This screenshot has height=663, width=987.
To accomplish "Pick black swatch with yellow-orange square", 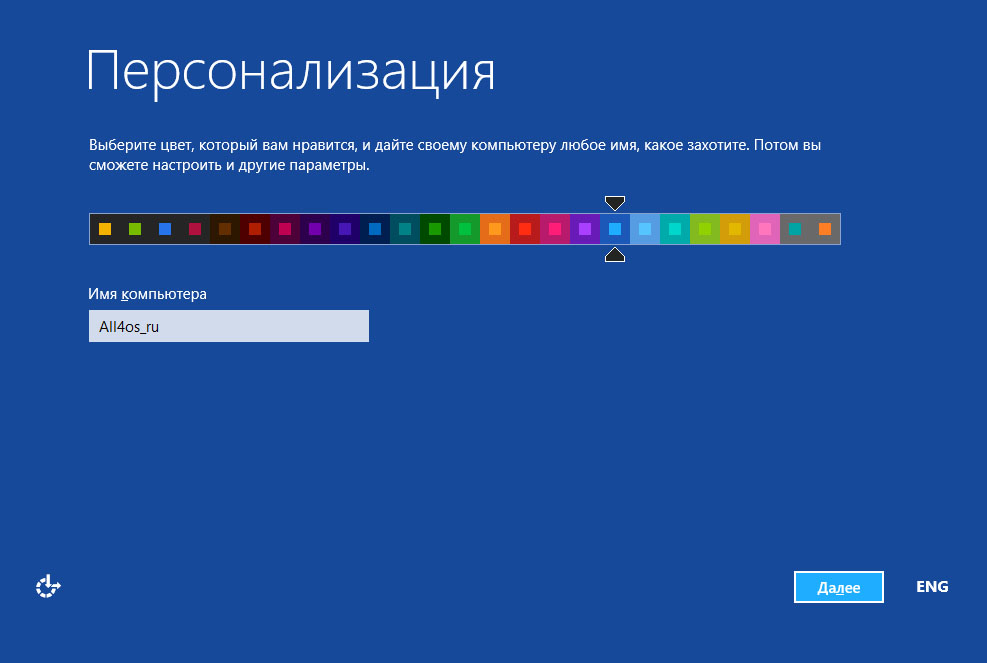I will point(105,229).
